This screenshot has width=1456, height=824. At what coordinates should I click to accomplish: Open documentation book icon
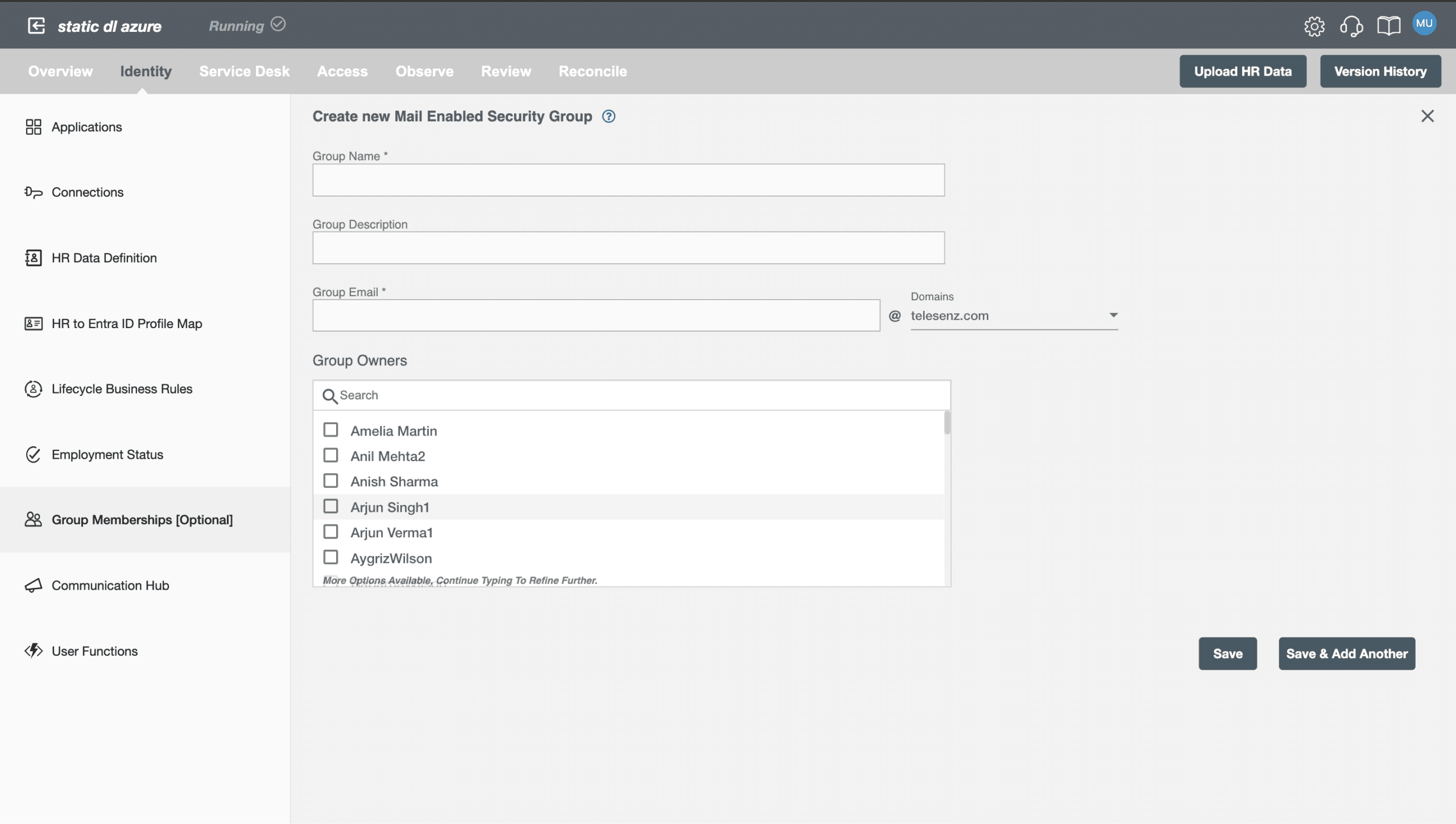(x=1388, y=26)
